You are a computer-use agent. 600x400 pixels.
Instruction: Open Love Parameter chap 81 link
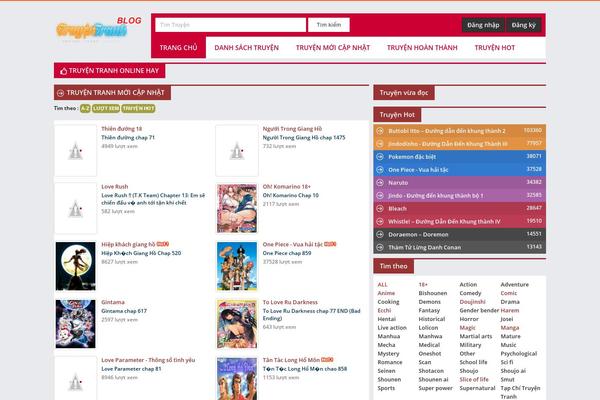(x=131, y=369)
